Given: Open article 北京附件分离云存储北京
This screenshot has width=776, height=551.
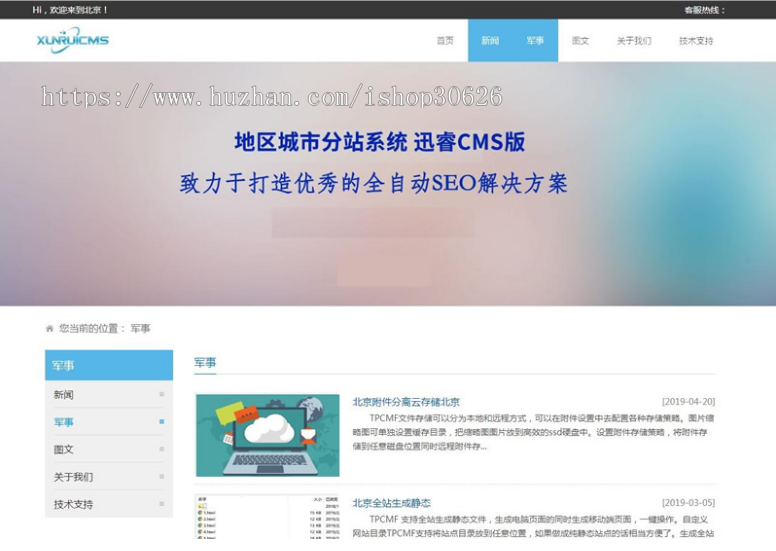Looking at the screenshot, I should [406, 401].
